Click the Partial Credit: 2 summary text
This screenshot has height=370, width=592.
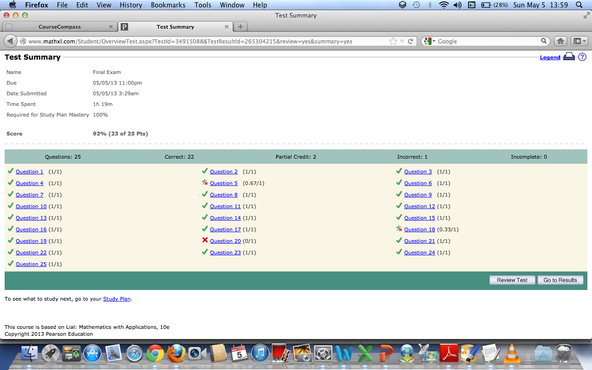pyautogui.click(x=296, y=157)
